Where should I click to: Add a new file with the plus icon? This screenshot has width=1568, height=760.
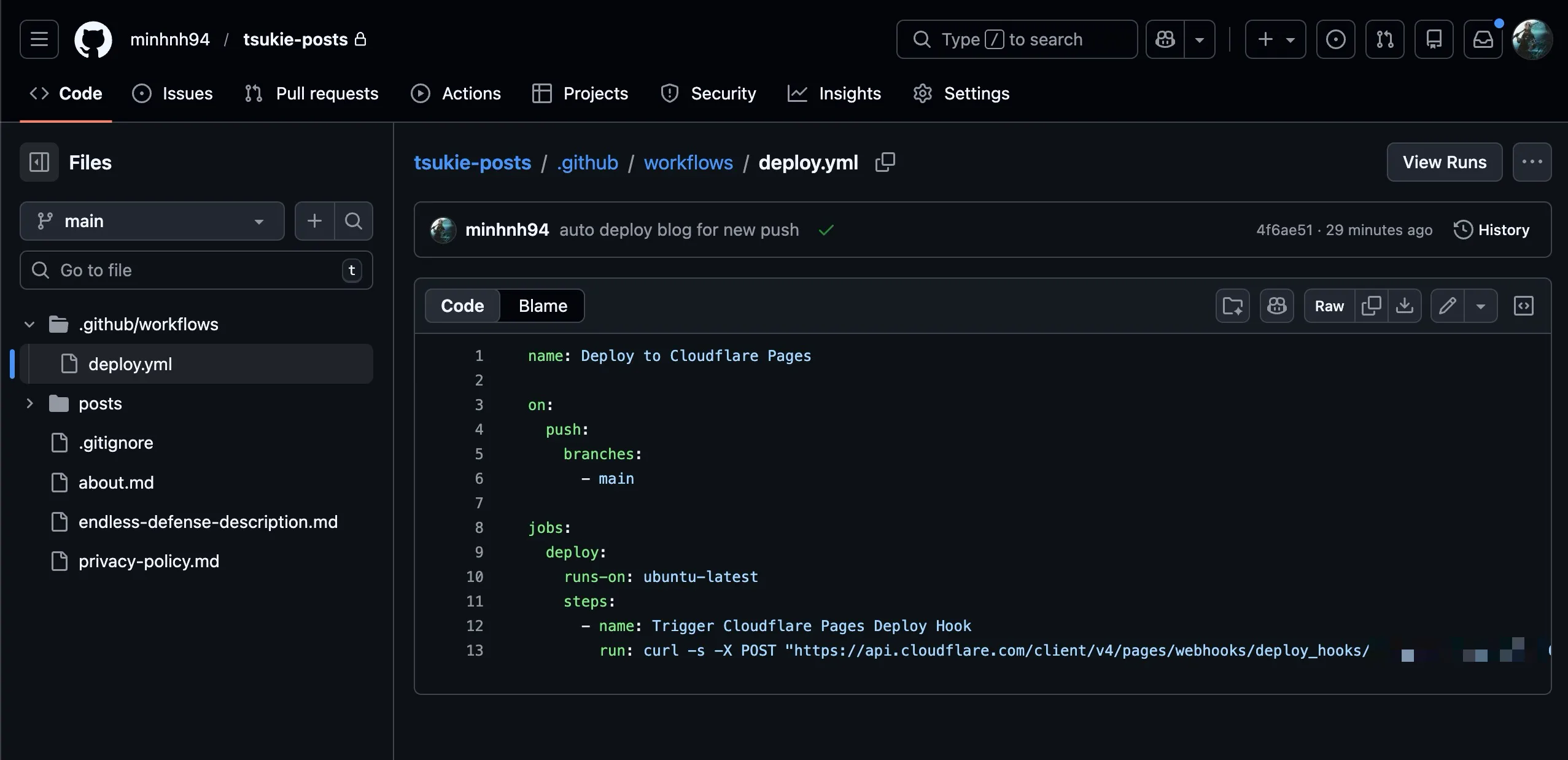click(x=315, y=221)
